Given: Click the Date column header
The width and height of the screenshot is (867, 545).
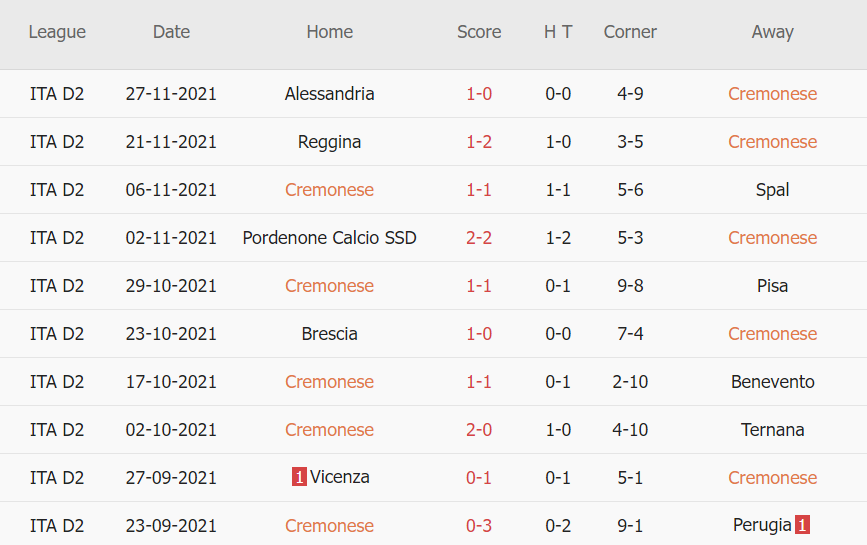Looking at the screenshot, I should pos(171,32).
